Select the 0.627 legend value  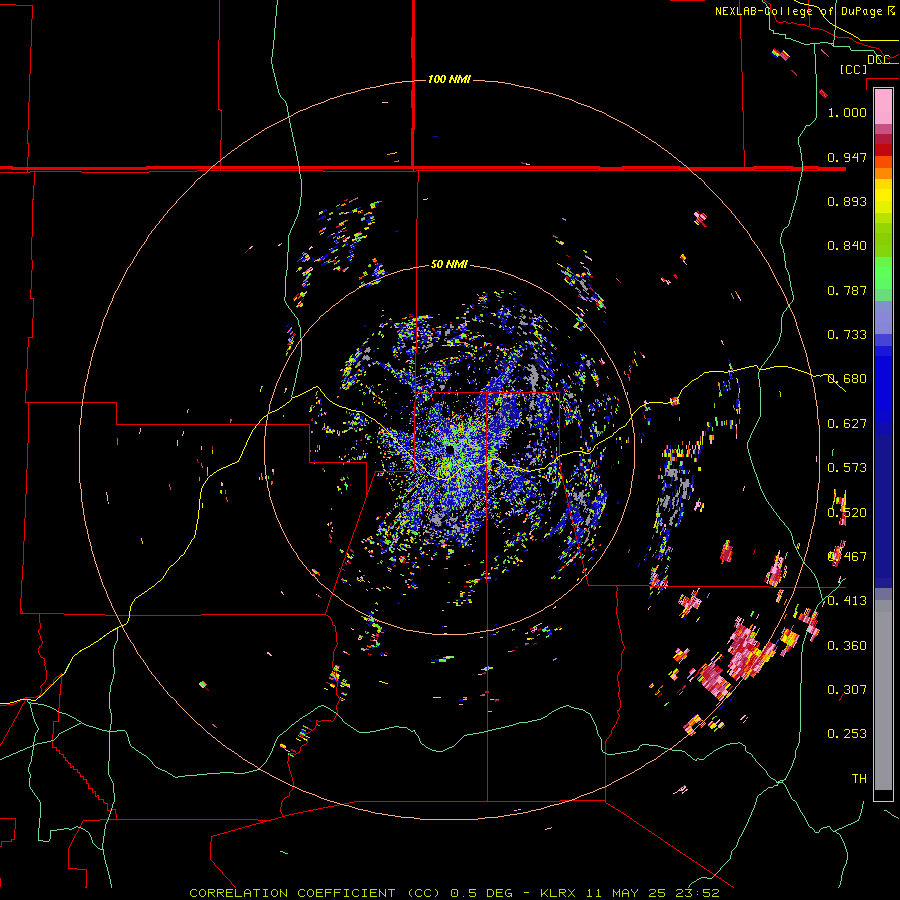tap(847, 424)
